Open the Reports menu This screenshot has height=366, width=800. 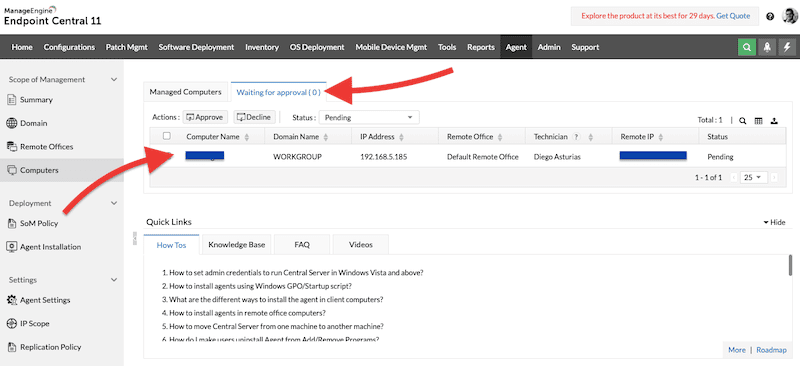coord(481,47)
